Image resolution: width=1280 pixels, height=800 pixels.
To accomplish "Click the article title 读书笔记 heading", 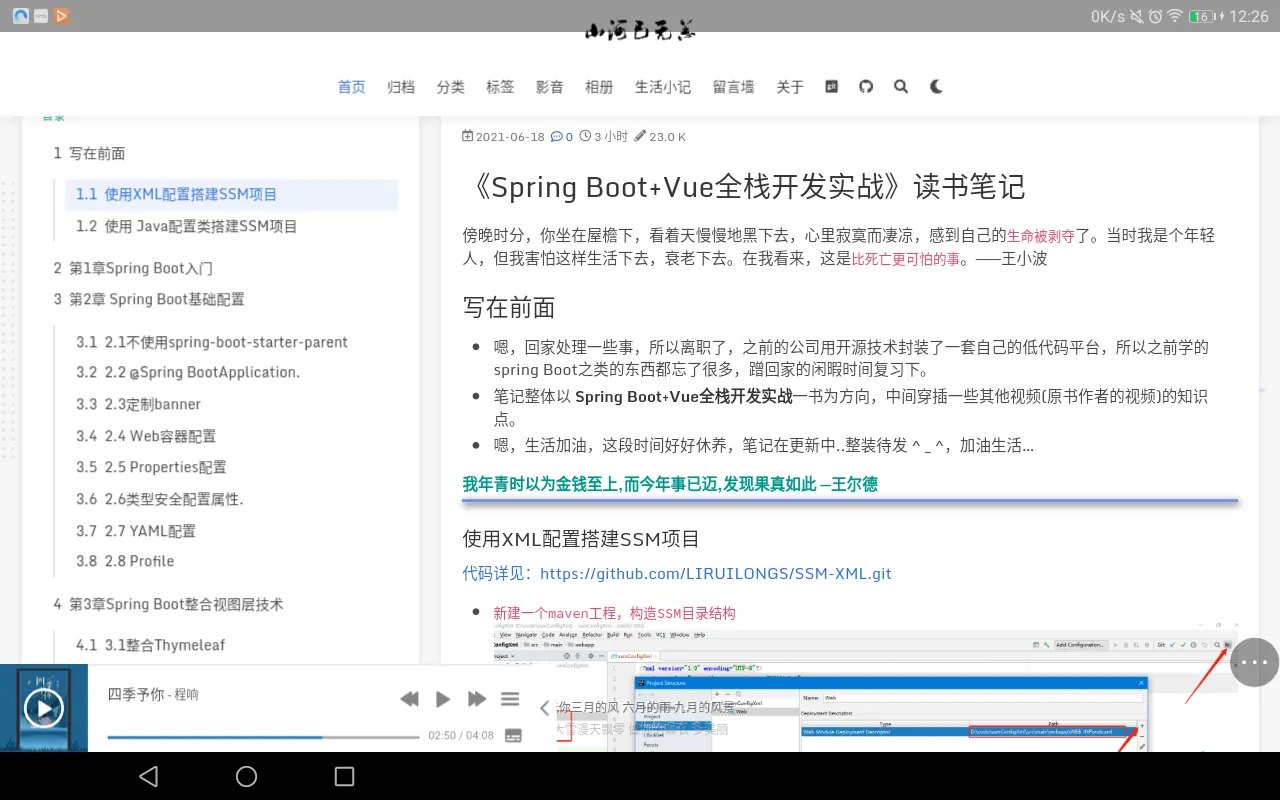I will tap(745, 187).
